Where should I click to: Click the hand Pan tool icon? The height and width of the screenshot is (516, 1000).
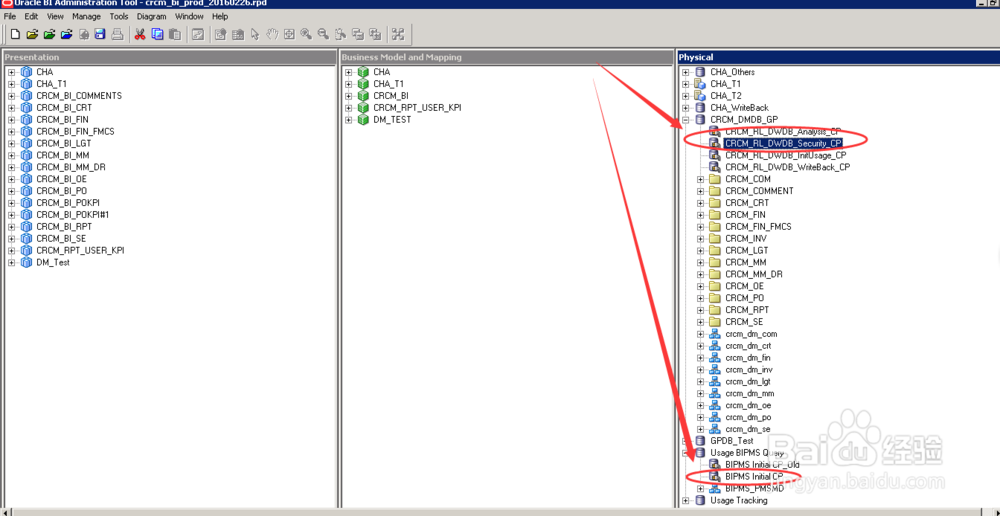tap(272, 34)
